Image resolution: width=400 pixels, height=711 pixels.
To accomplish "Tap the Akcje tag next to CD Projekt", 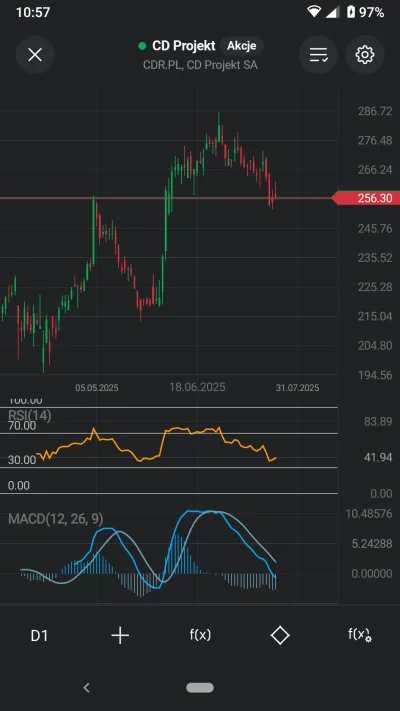I will point(242,46).
